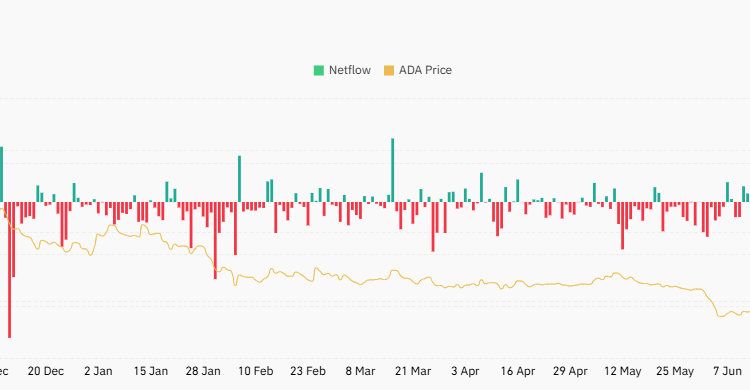Select the '25 May' axis label

click(x=675, y=371)
